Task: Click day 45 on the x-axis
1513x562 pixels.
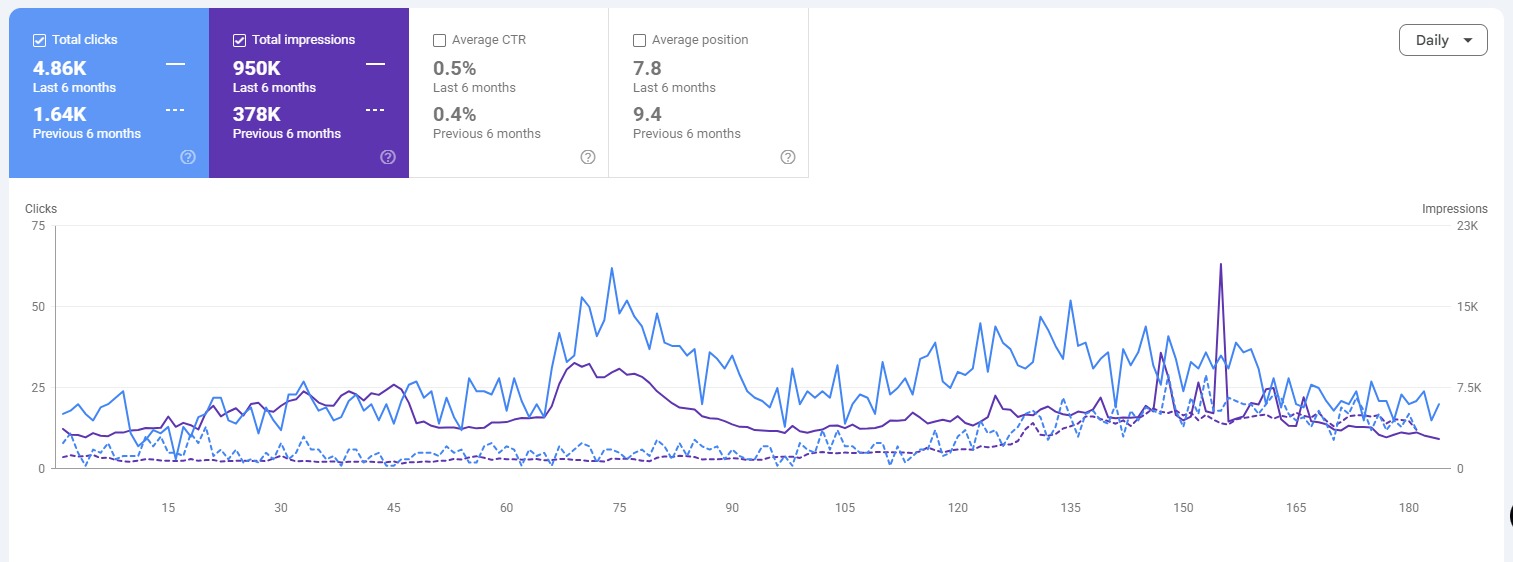Action: pos(394,508)
